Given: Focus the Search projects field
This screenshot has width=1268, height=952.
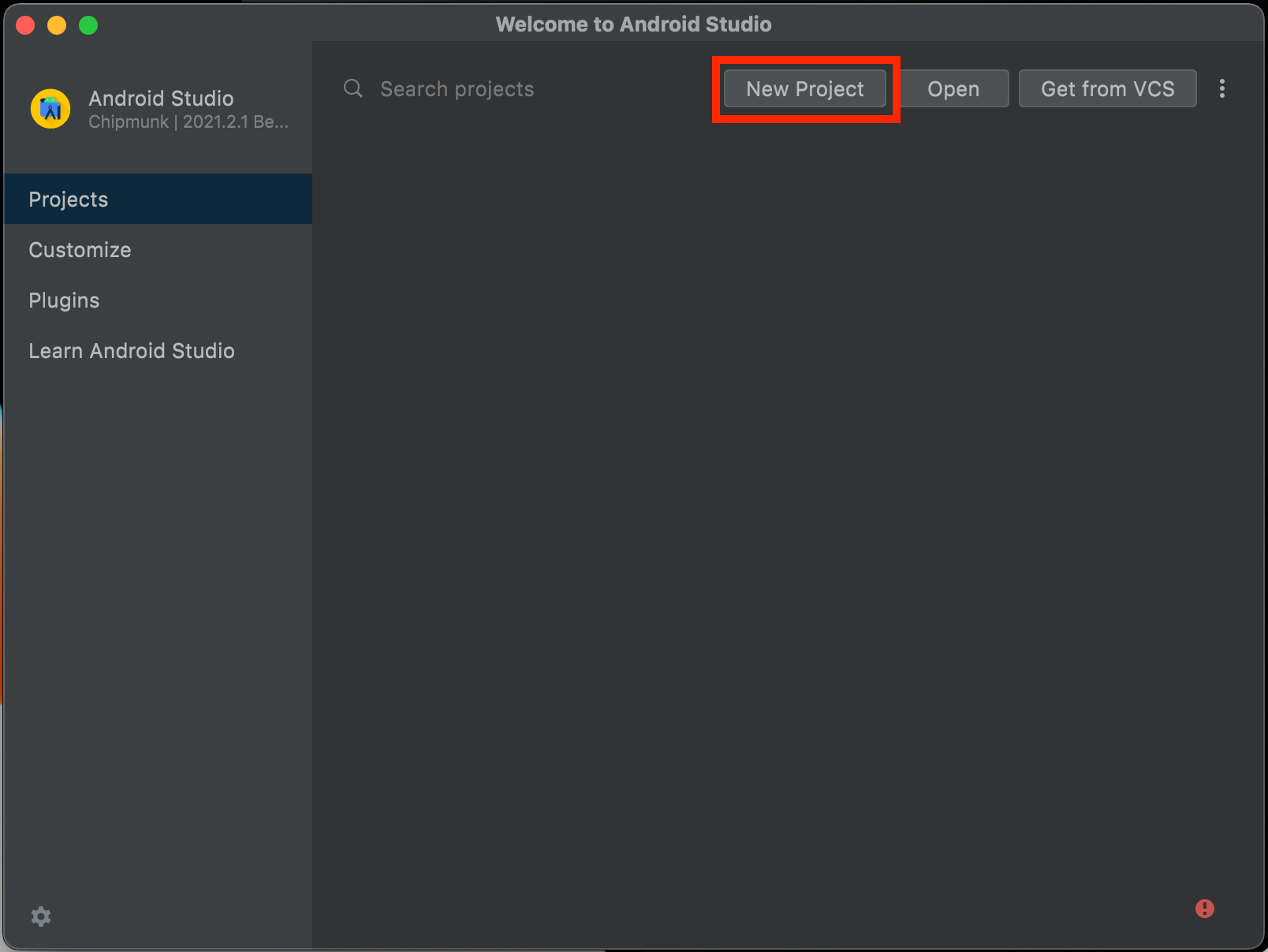Looking at the screenshot, I should 457,89.
